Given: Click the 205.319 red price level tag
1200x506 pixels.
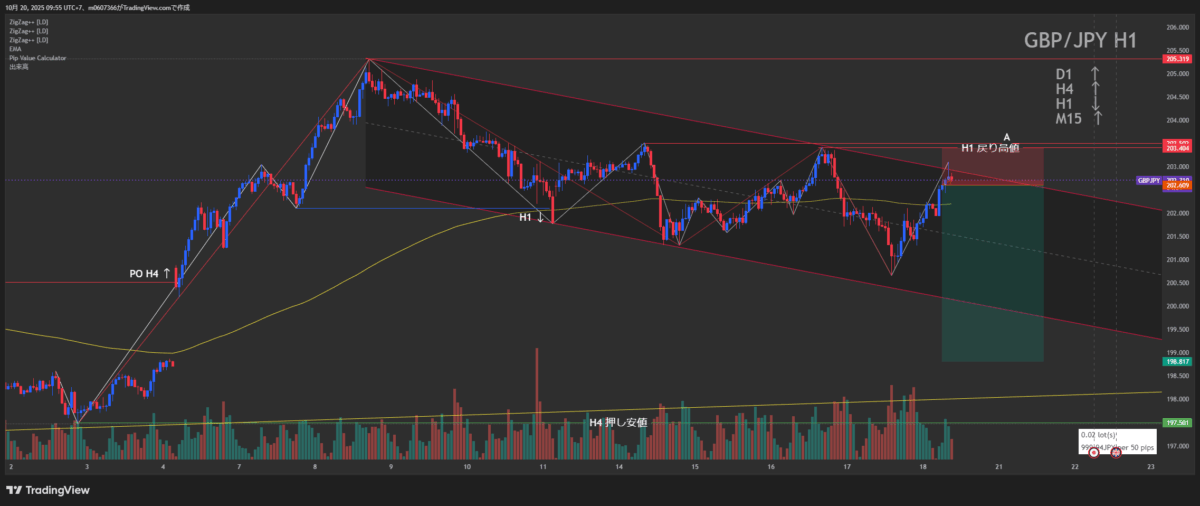Looking at the screenshot, I should pyautogui.click(x=1177, y=60).
